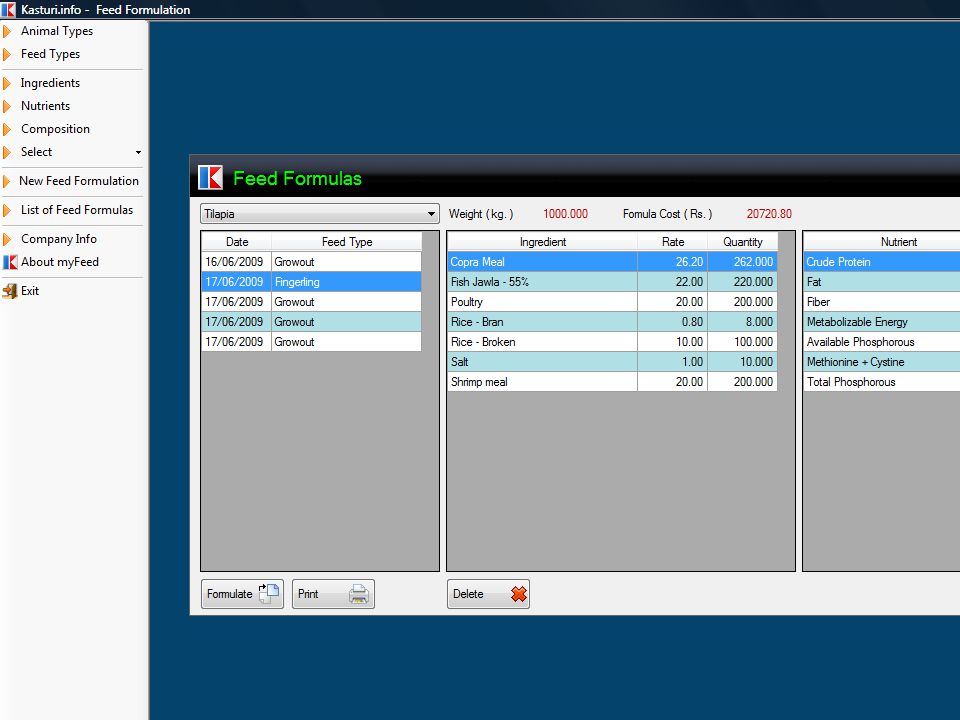Select the 16/06/2009 Growout formula row

[312, 261]
